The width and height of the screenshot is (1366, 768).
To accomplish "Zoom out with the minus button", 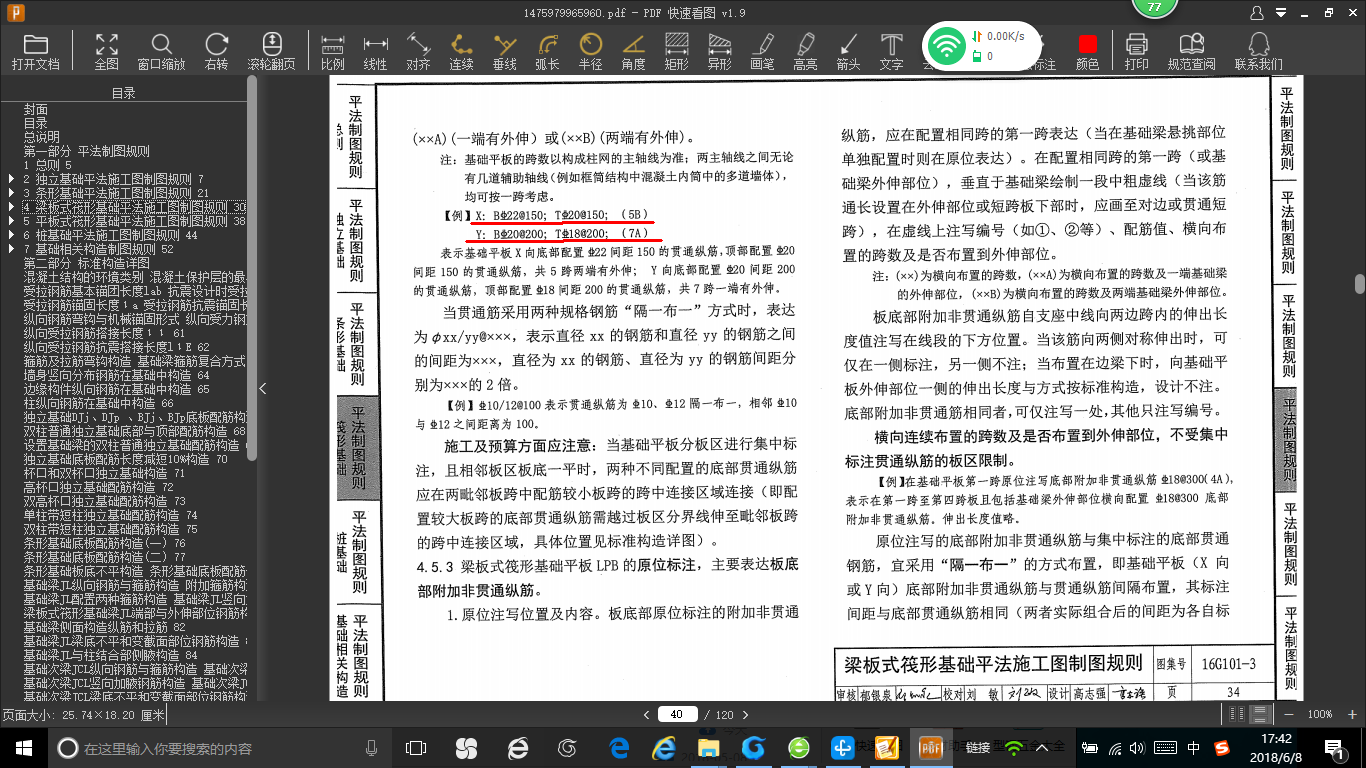I will [1291, 714].
